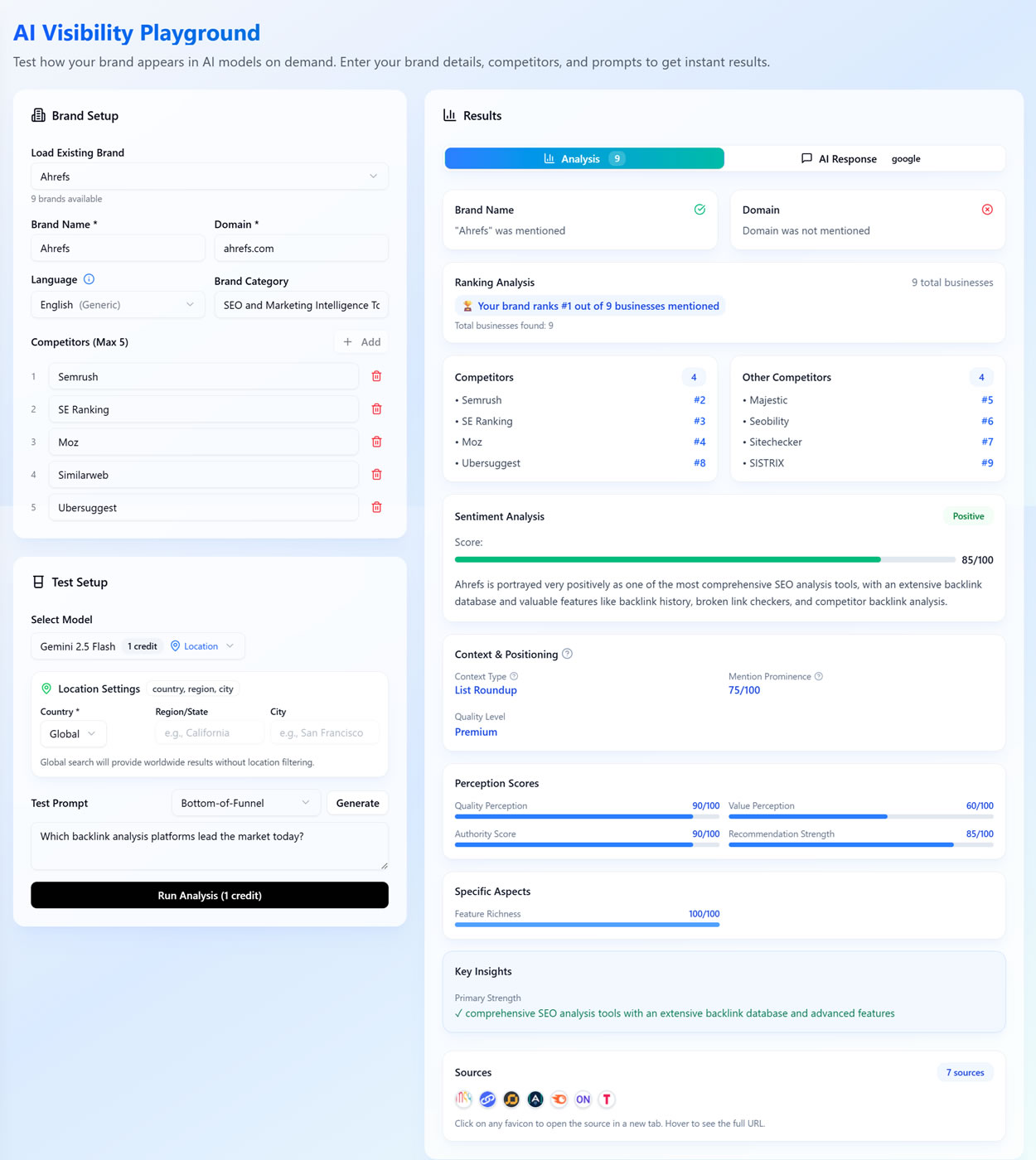
Task: Click the City input field
Action: click(x=325, y=733)
